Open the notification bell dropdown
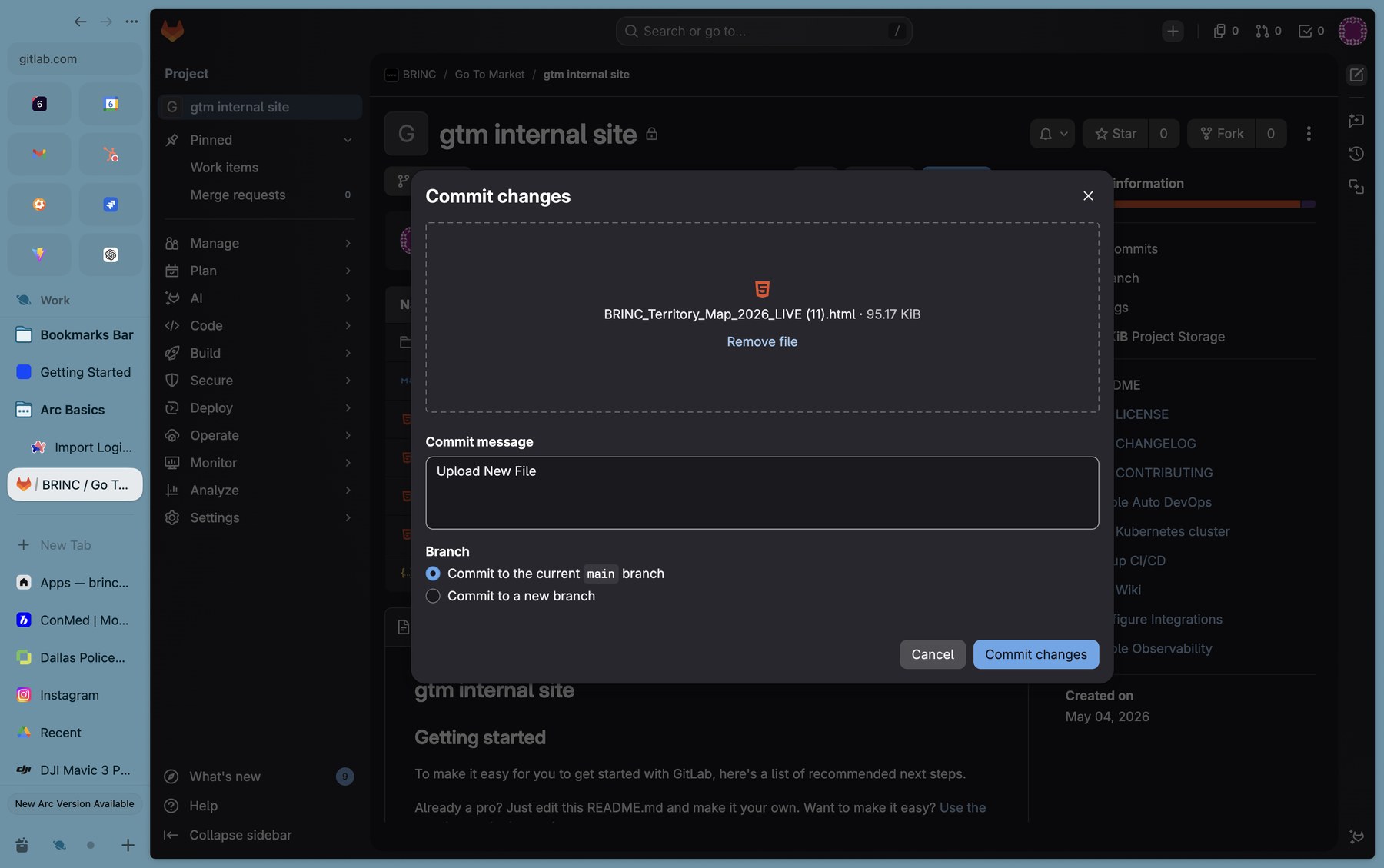Image resolution: width=1384 pixels, height=868 pixels. [x=1053, y=134]
